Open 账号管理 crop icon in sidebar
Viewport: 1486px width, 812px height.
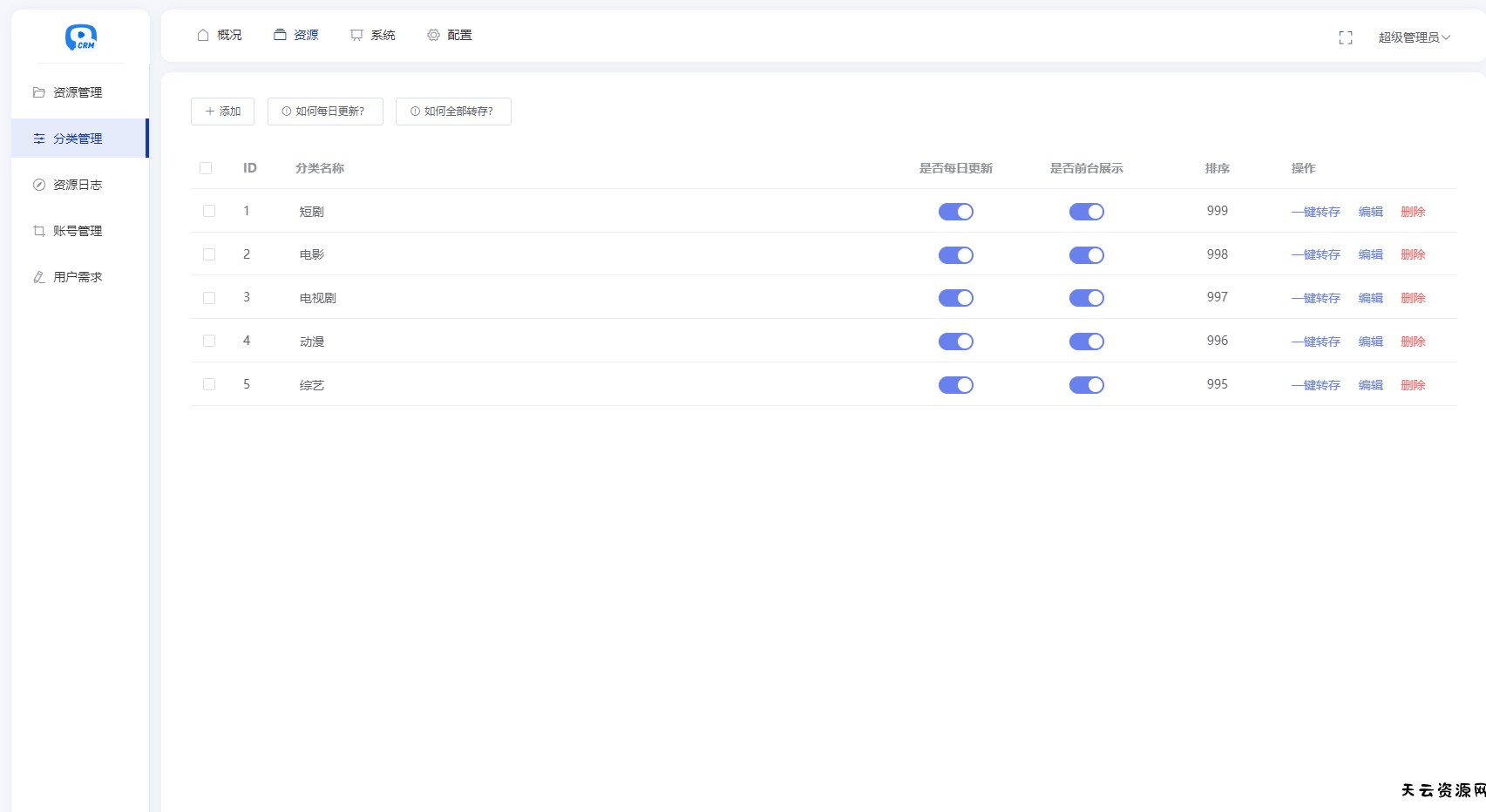tap(39, 231)
